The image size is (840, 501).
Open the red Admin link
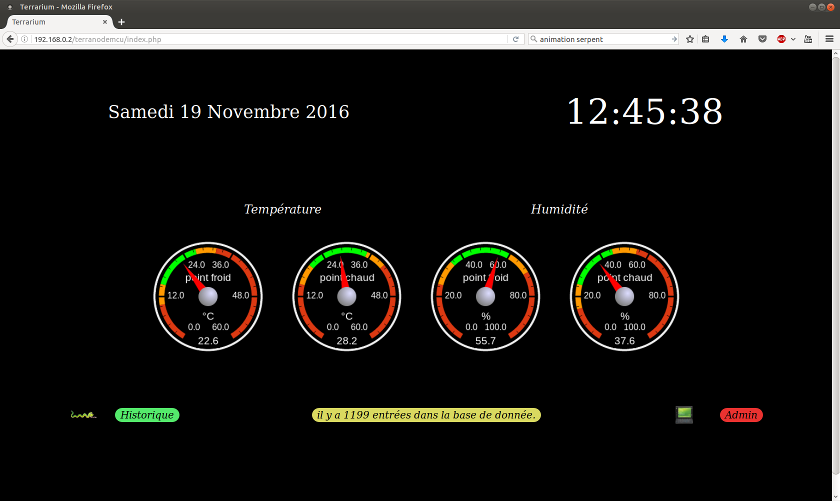tap(741, 415)
